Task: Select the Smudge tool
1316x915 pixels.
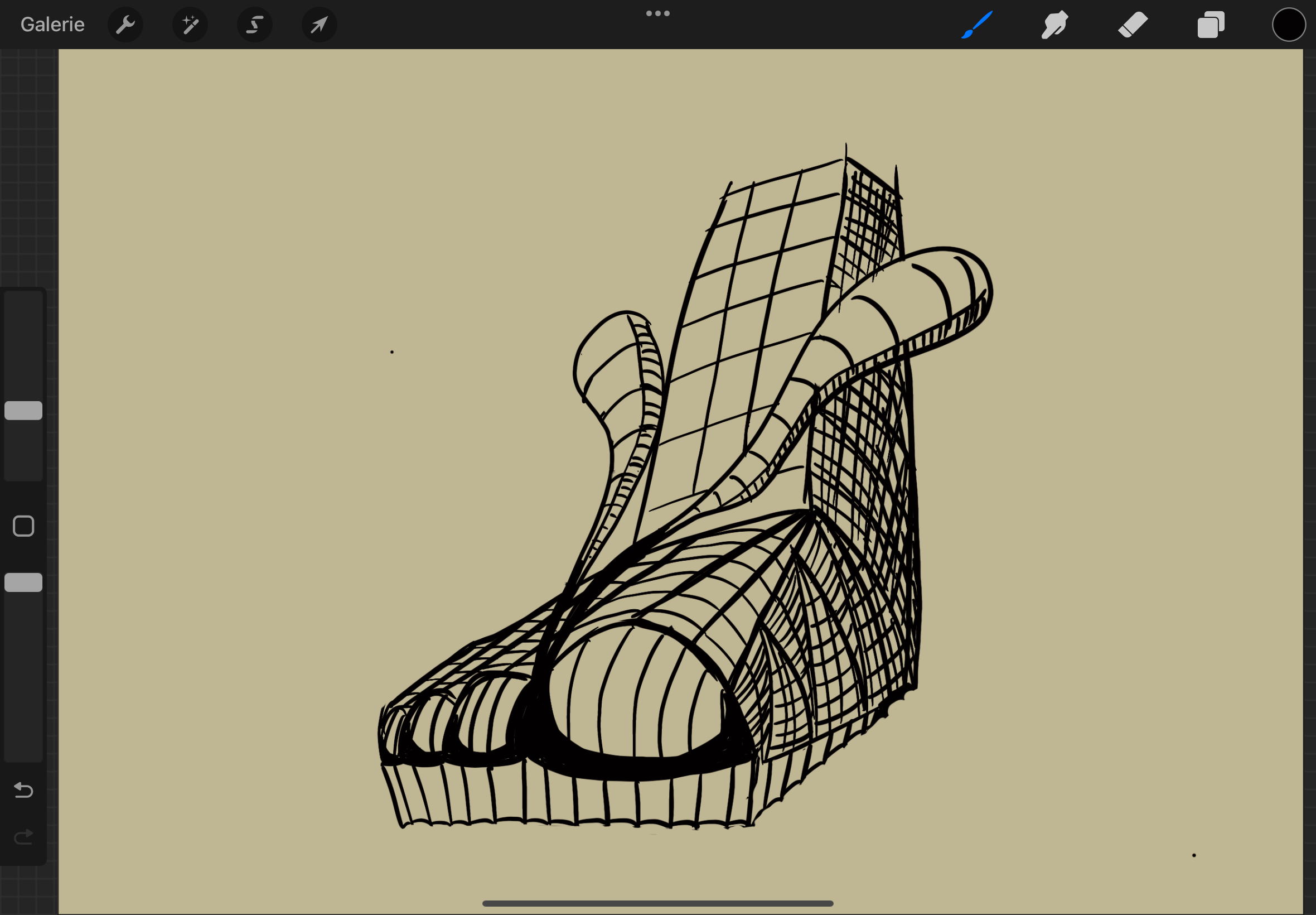Action: point(1054,25)
